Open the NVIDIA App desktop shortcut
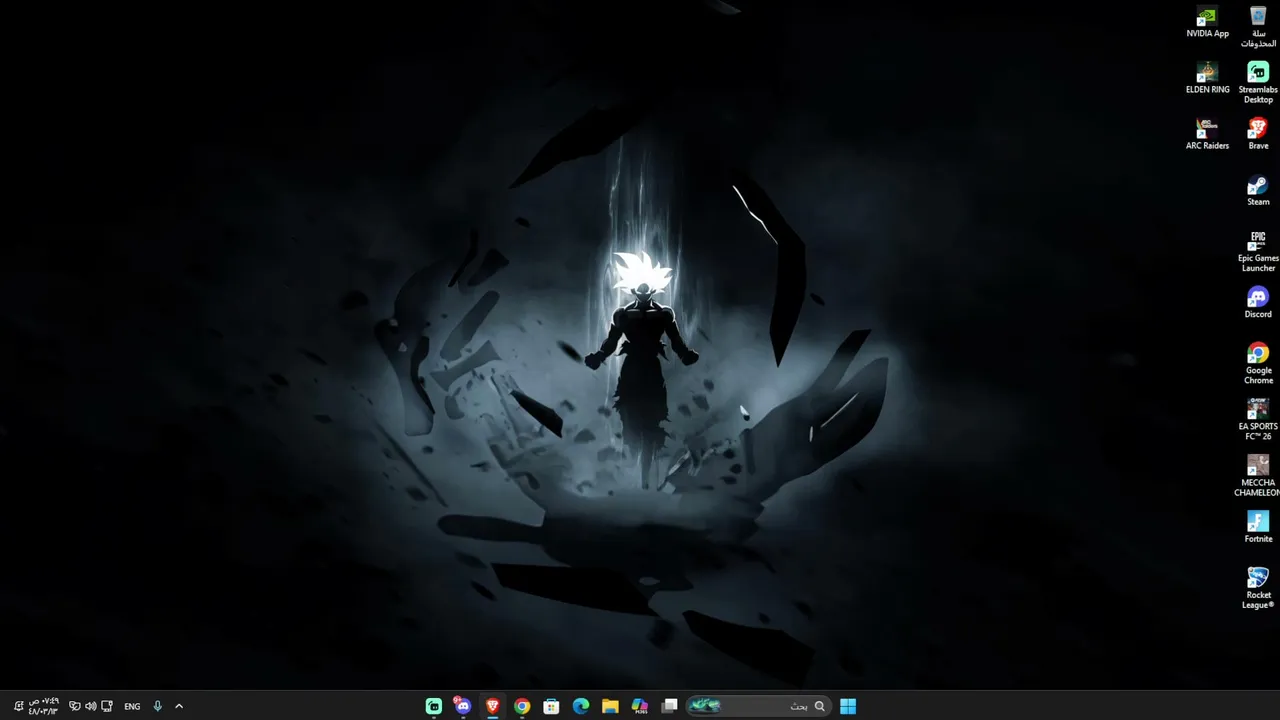 pyautogui.click(x=1207, y=22)
